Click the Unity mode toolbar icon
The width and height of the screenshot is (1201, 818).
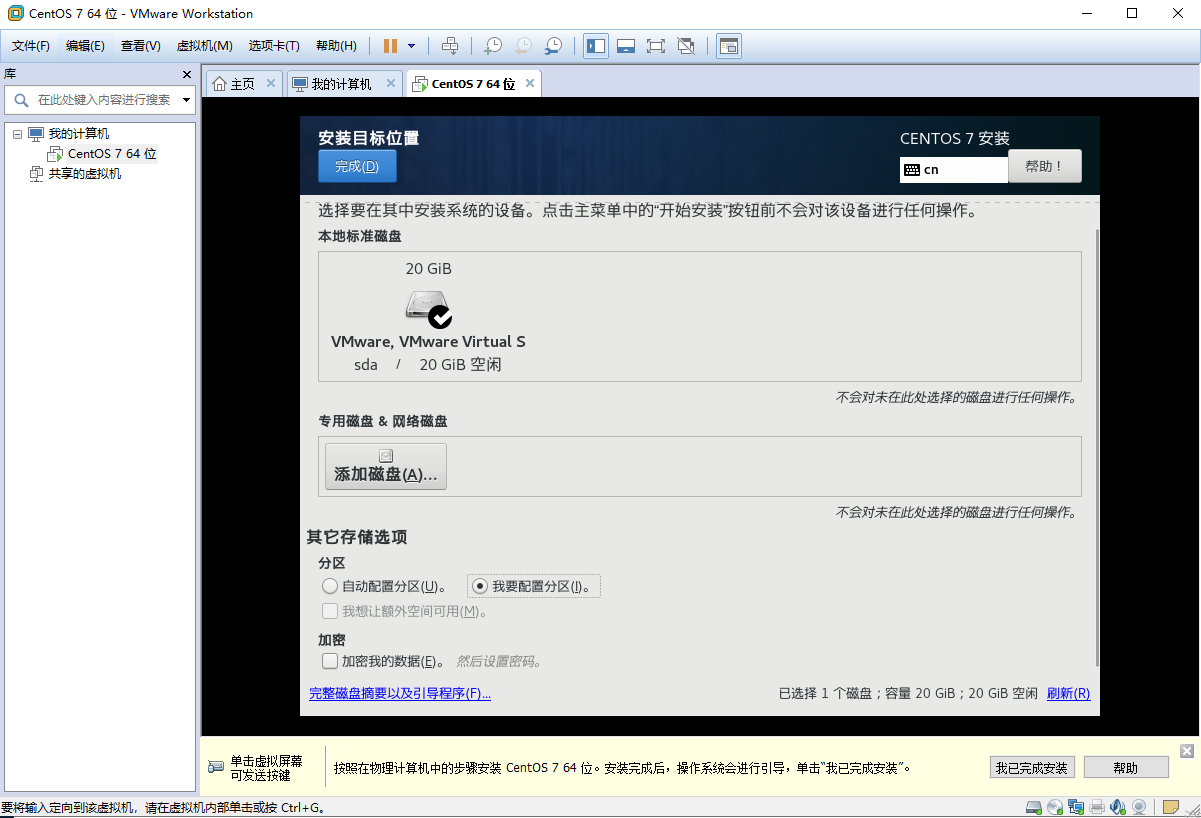685,46
